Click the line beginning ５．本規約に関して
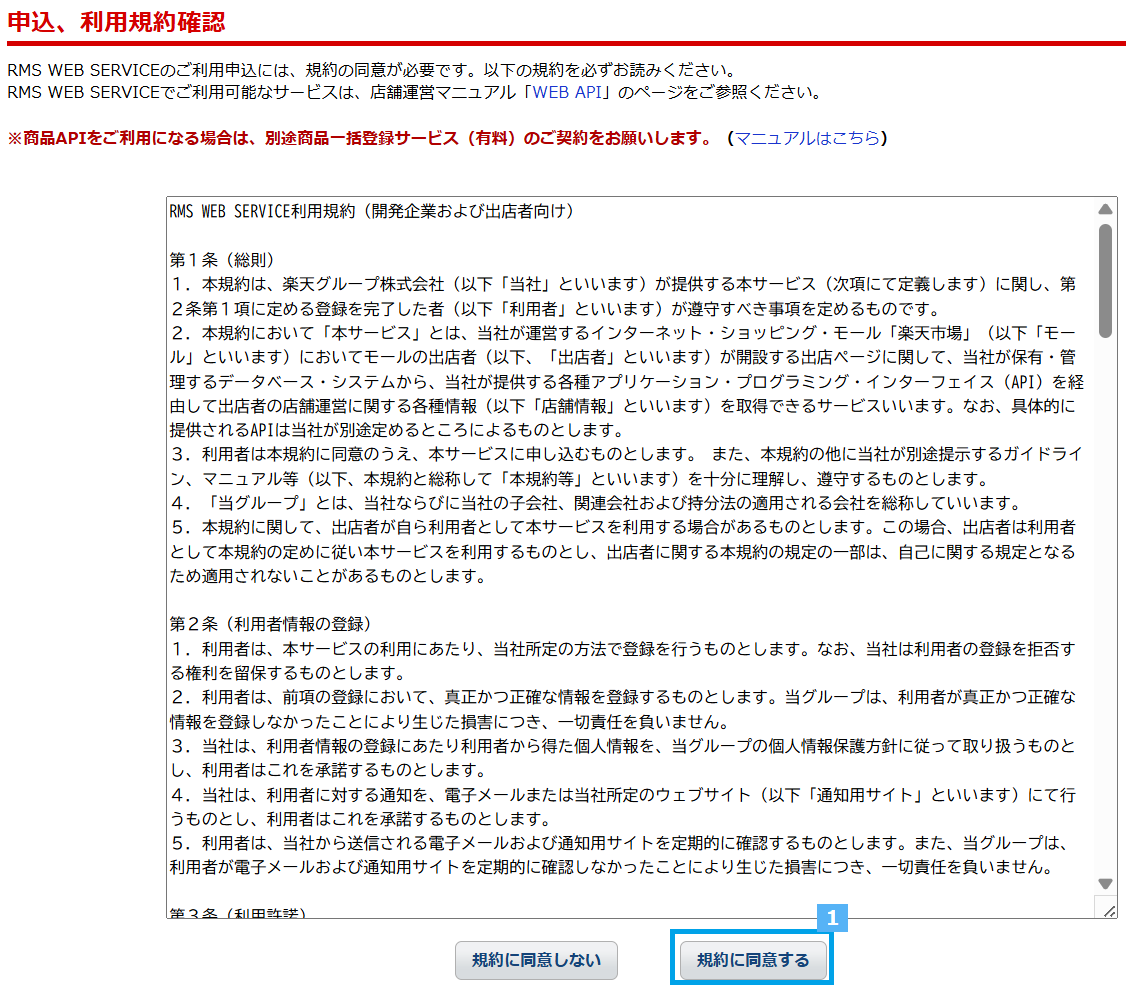Screen dimensions: 1126x987 623,527
